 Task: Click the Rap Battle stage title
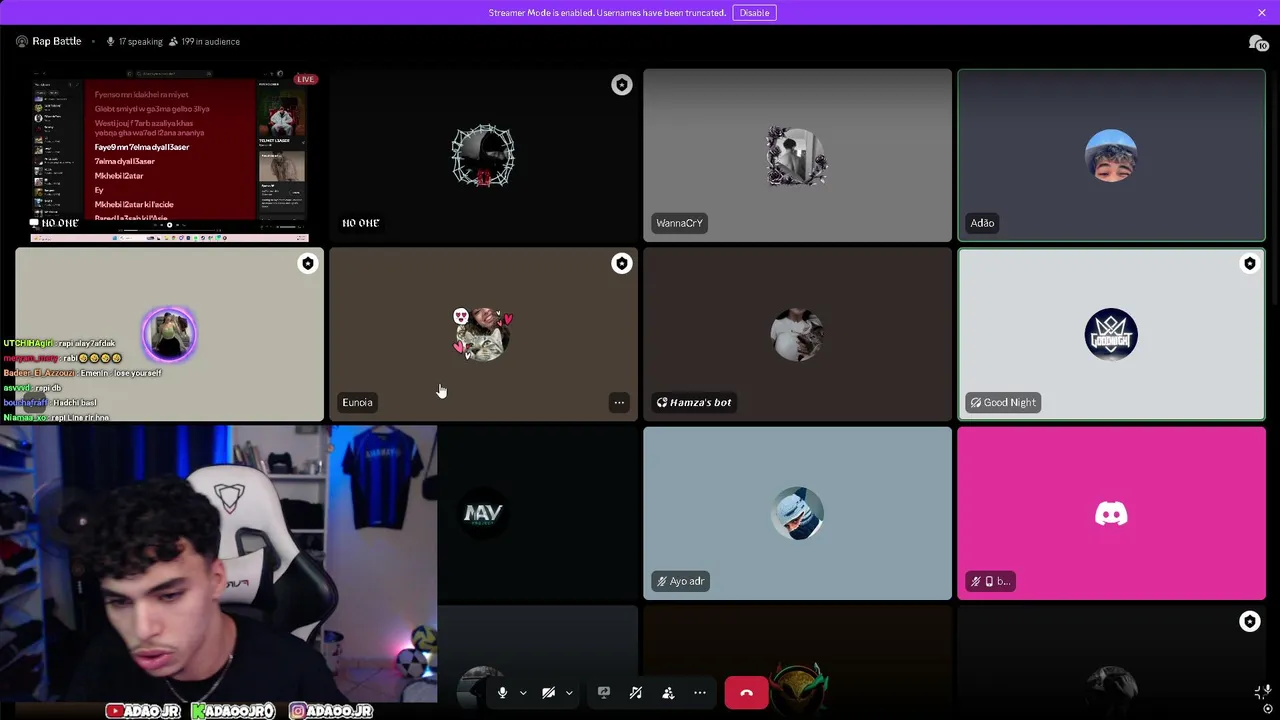(57, 41)
